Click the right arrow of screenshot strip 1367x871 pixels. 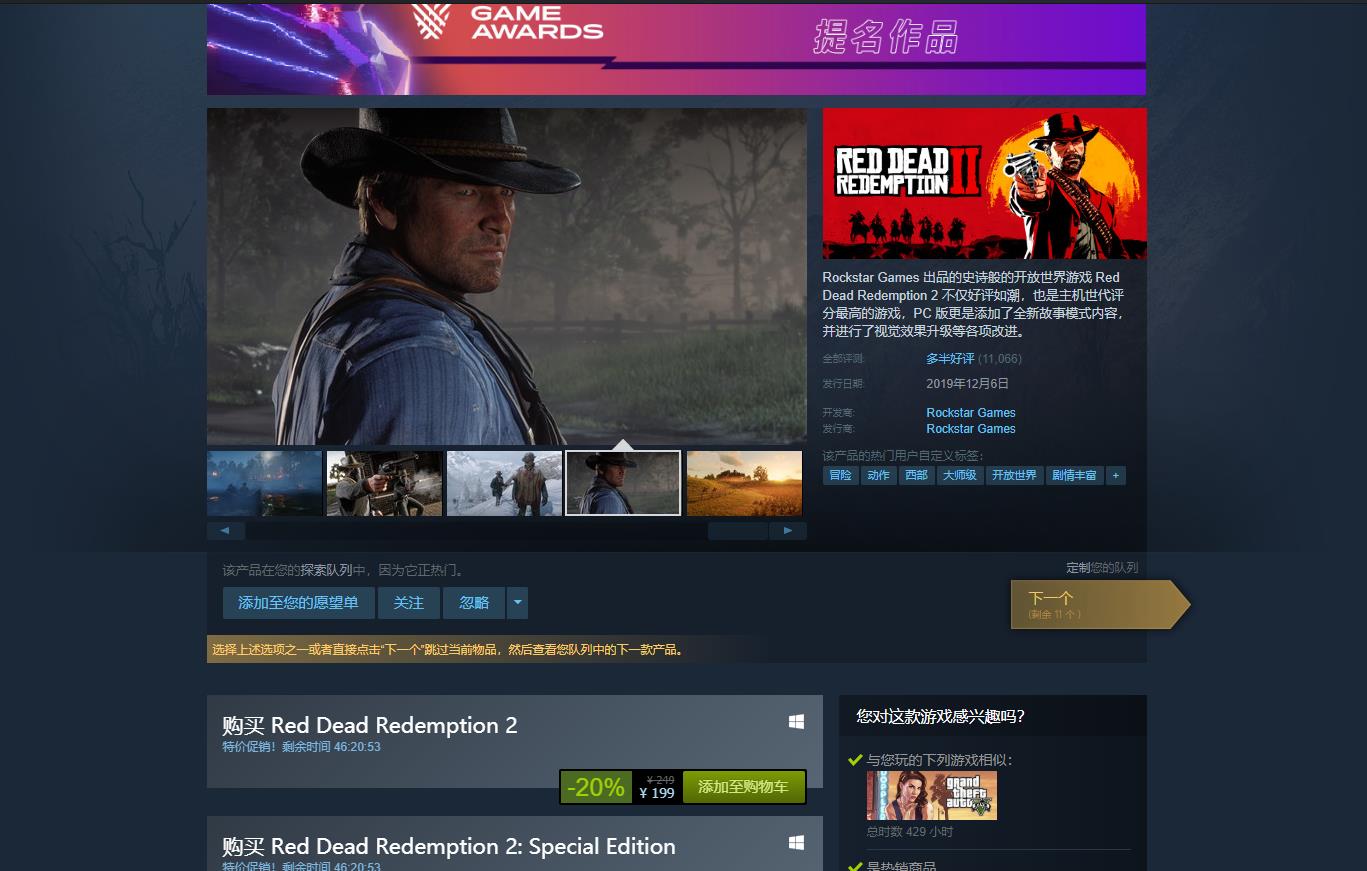click(x=788, y=531)
